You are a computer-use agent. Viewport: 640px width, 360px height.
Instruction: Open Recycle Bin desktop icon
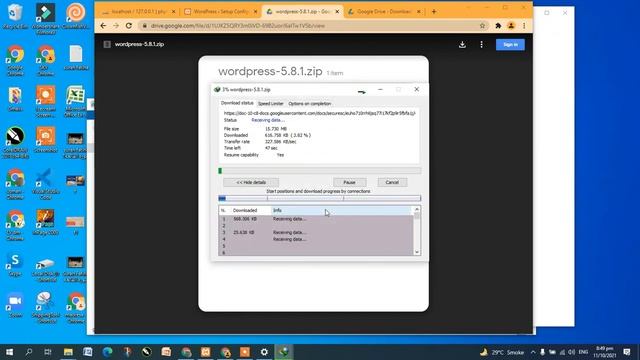(x=15, y=17)
